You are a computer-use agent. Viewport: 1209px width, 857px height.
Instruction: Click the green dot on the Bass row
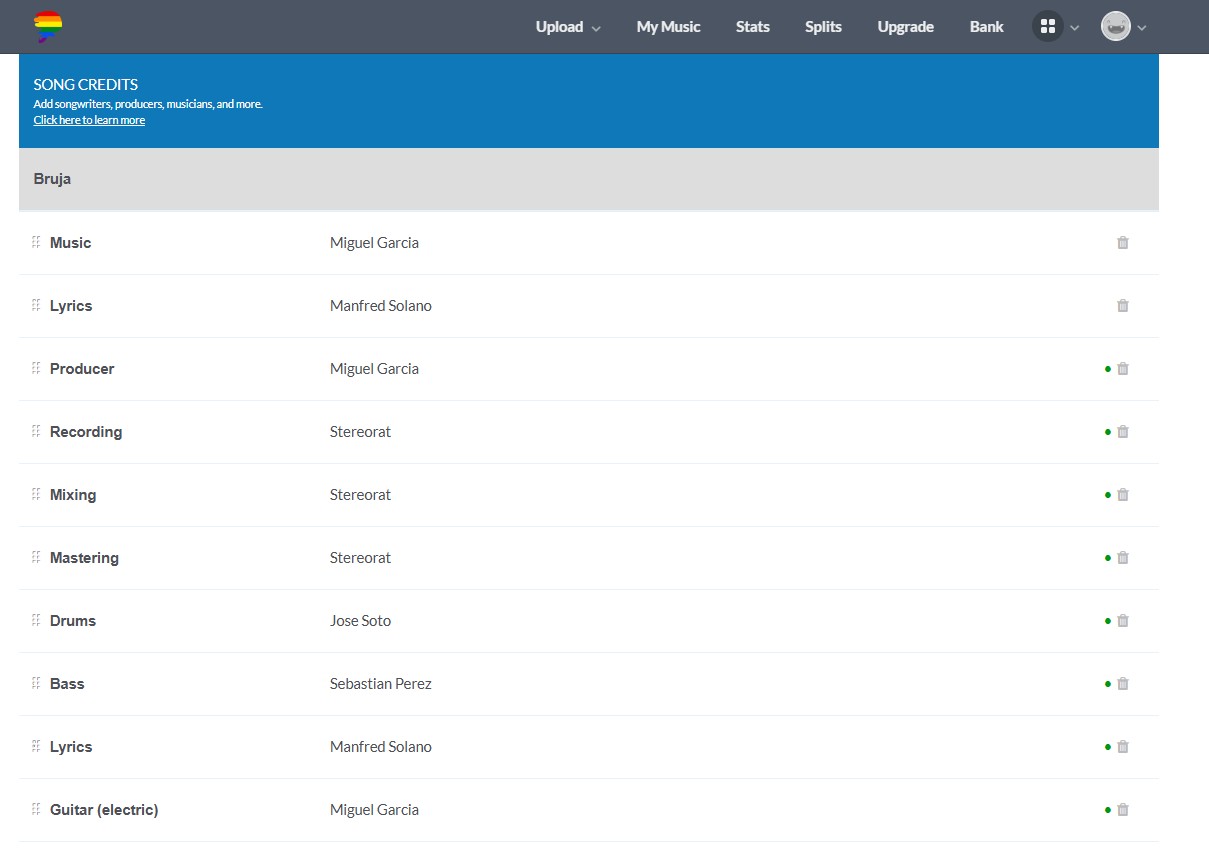click(x=1108, y=684)
